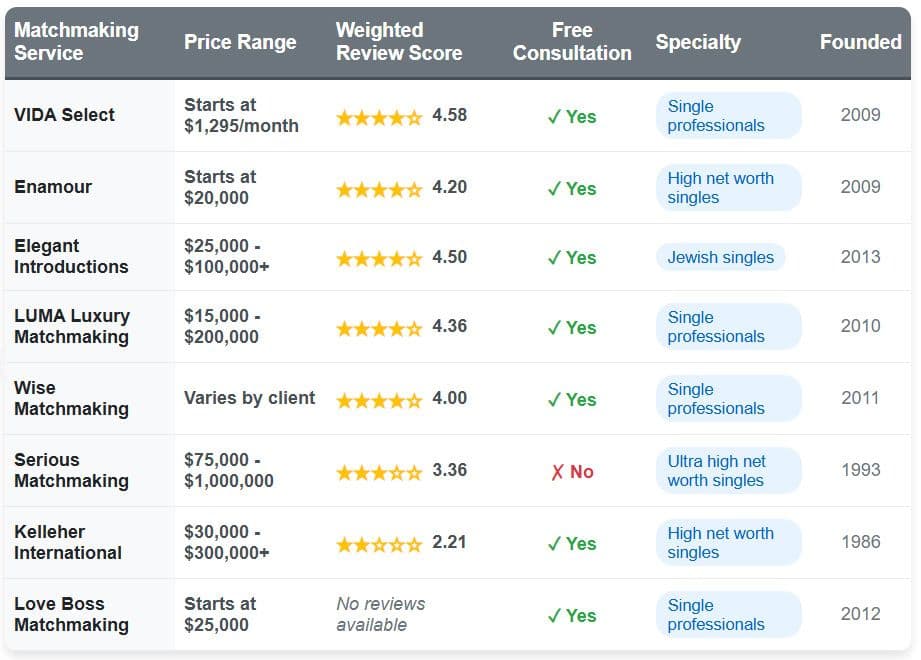
Task: Click the star rating for VIDA Select
Action: [379, 117]
